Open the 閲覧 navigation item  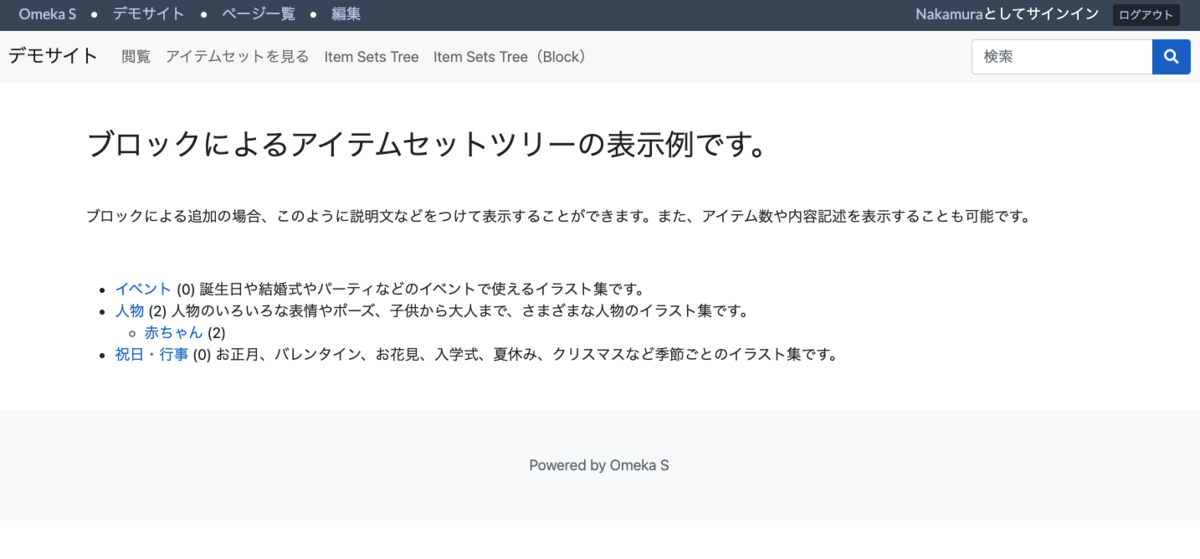coord(136,57)
